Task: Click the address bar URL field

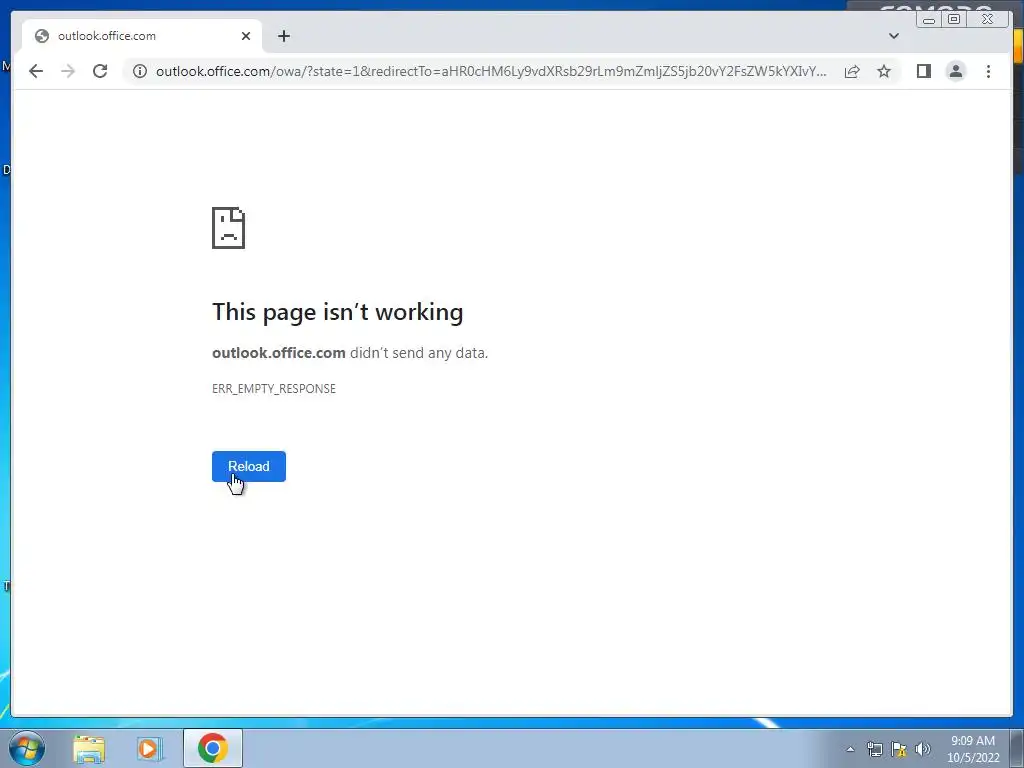Action: click(491, 71)
